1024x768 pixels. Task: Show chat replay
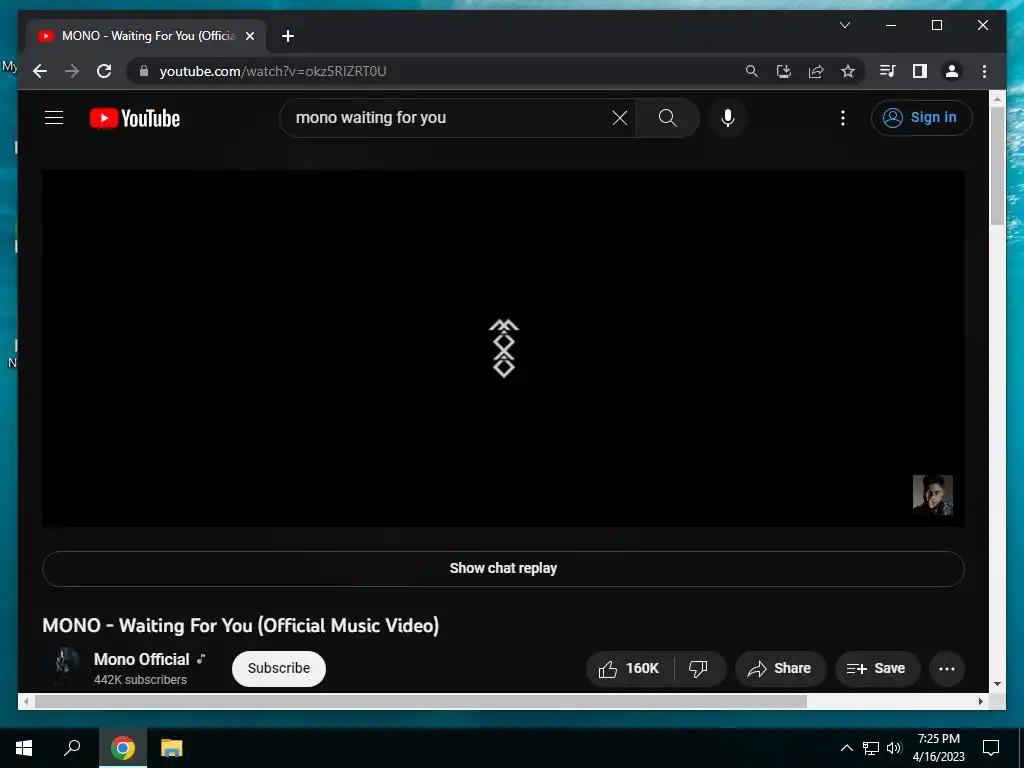point(503,568)
